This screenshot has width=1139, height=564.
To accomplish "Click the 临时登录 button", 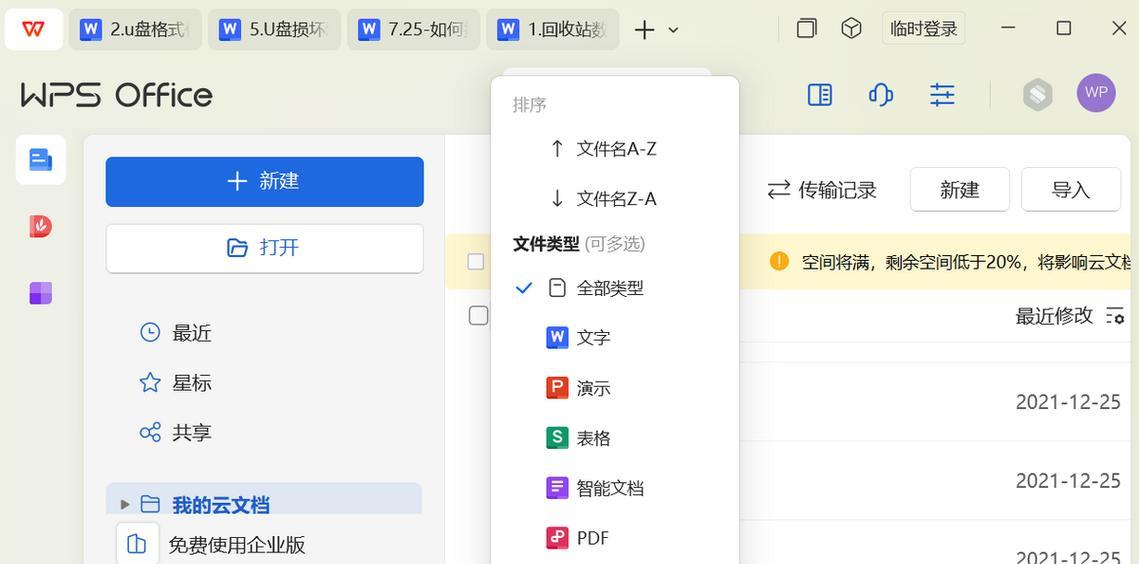I will [x=924, y=28].
